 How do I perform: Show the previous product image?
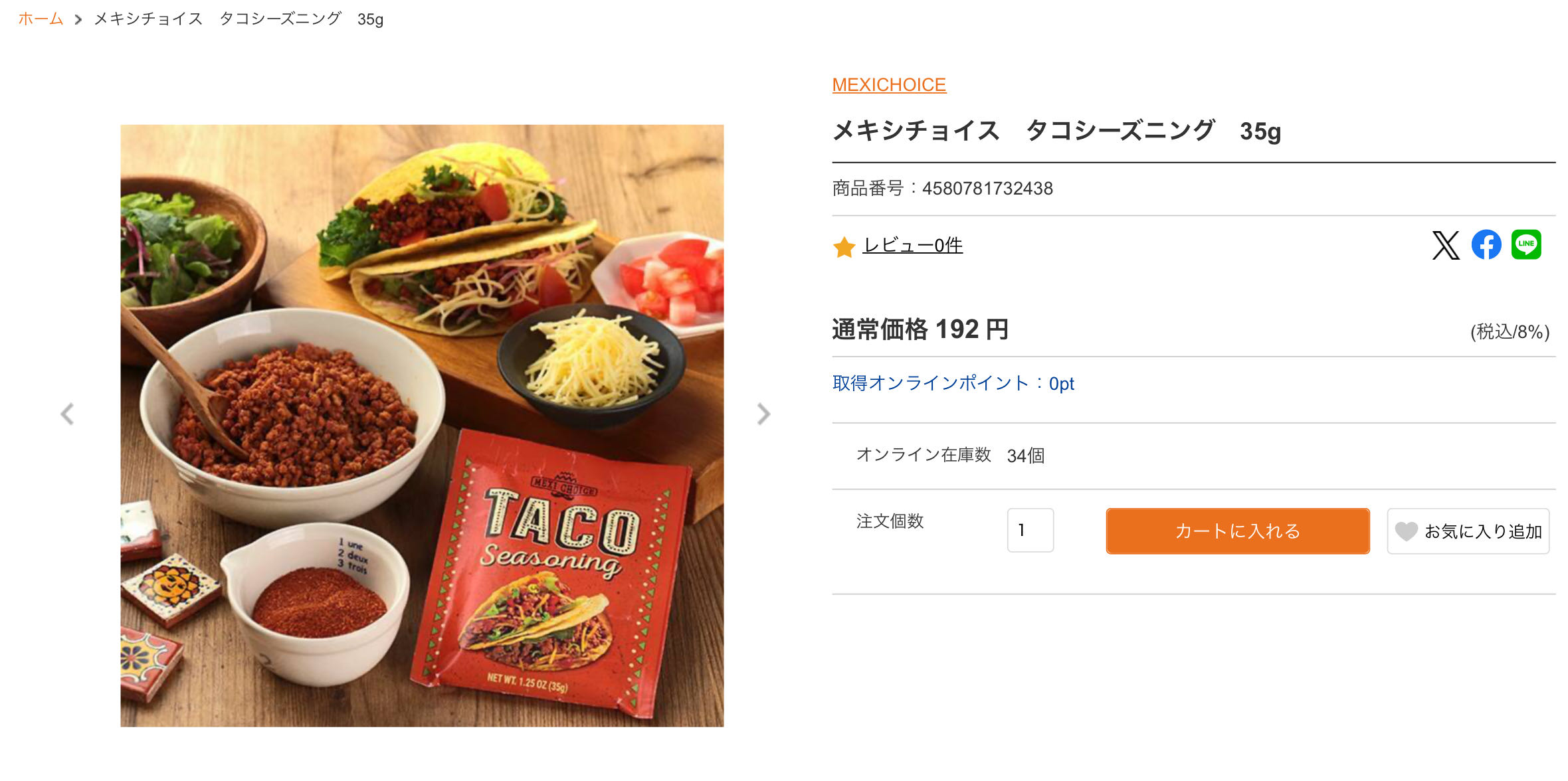pyautogui.click(x=67, y=414)
